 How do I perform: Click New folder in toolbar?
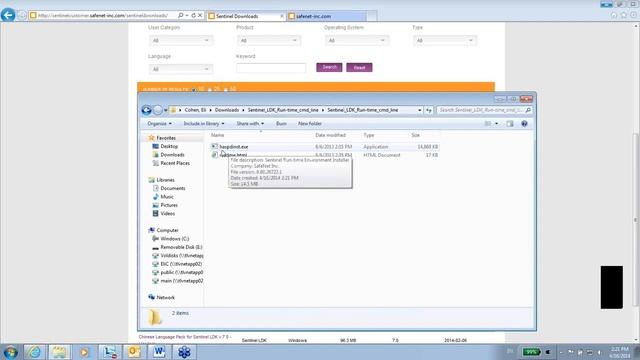click(x=310, y=124)
